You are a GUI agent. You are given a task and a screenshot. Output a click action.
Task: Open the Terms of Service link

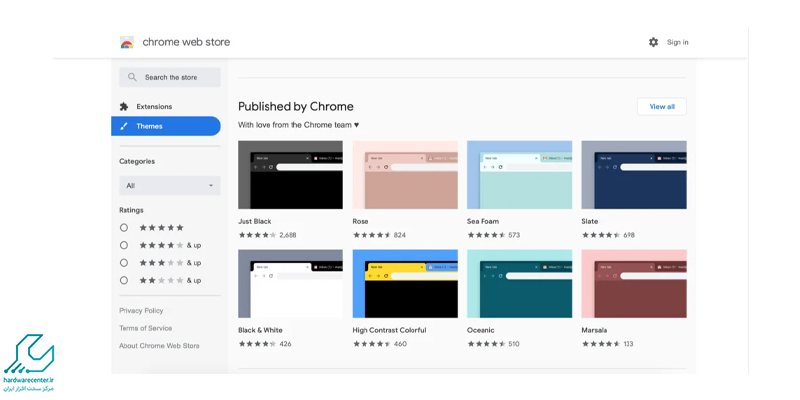pyautogui.click(x=145, y=328)
